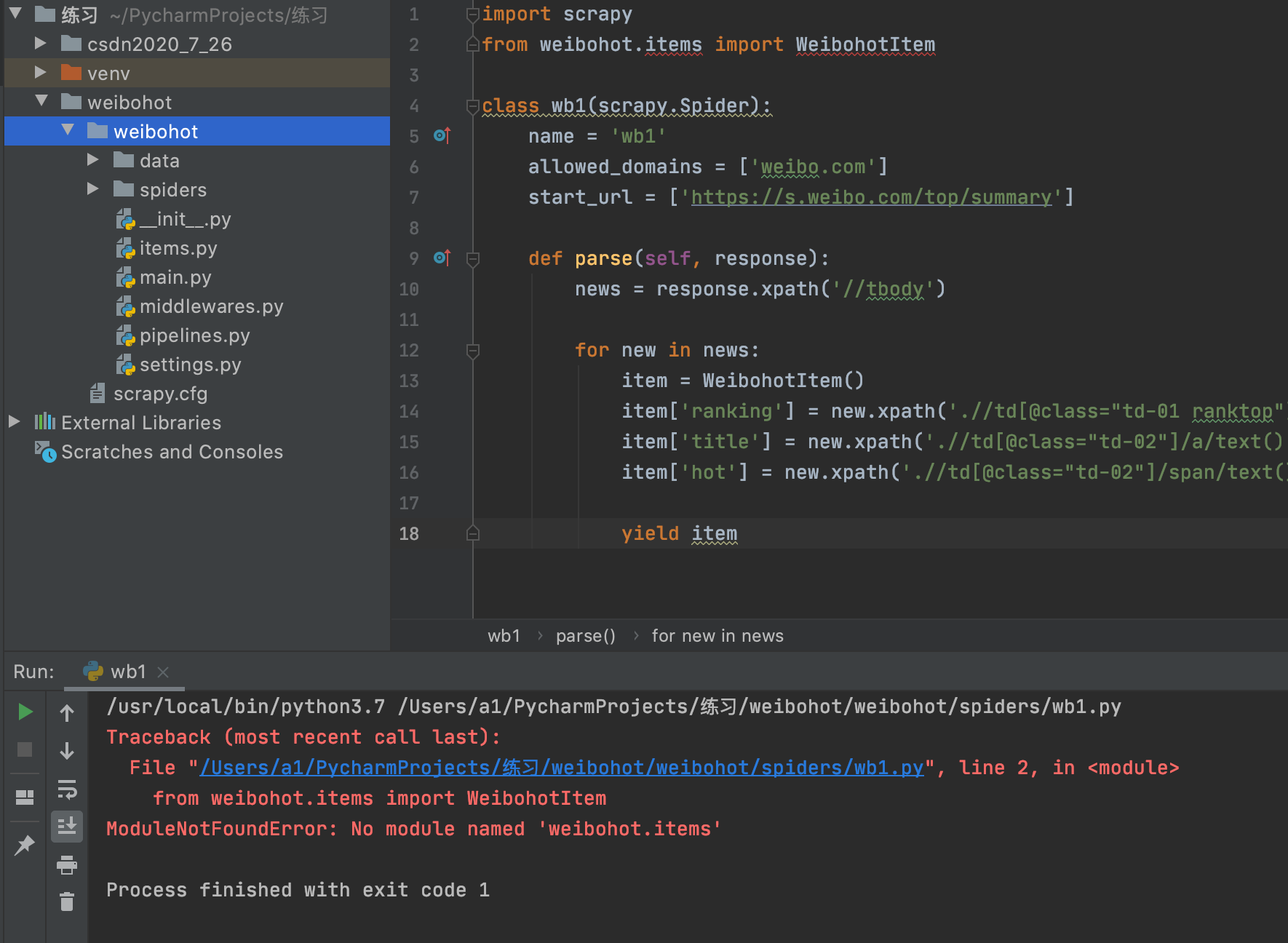Image resolution: width=1288 pixels, height=943 pixels.
Task: Rerun wb1 with the green play button
Action: click(x=25, y=712)
